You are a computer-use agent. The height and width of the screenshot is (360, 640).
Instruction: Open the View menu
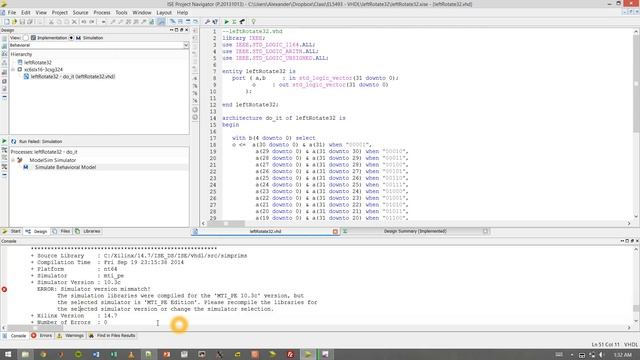tap(41, 13)
